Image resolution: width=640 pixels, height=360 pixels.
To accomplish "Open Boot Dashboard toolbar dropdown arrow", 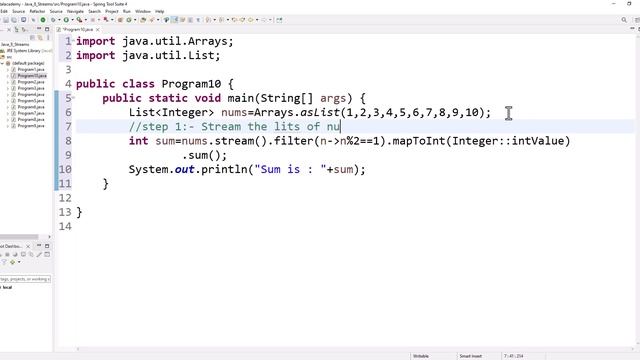I will point(19,262).
